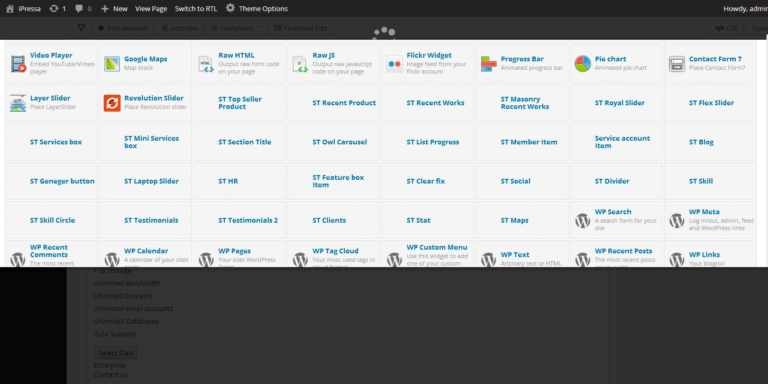Add ST Services box element
The height and width of the screenshot is (384, 768).
(51, 142)
